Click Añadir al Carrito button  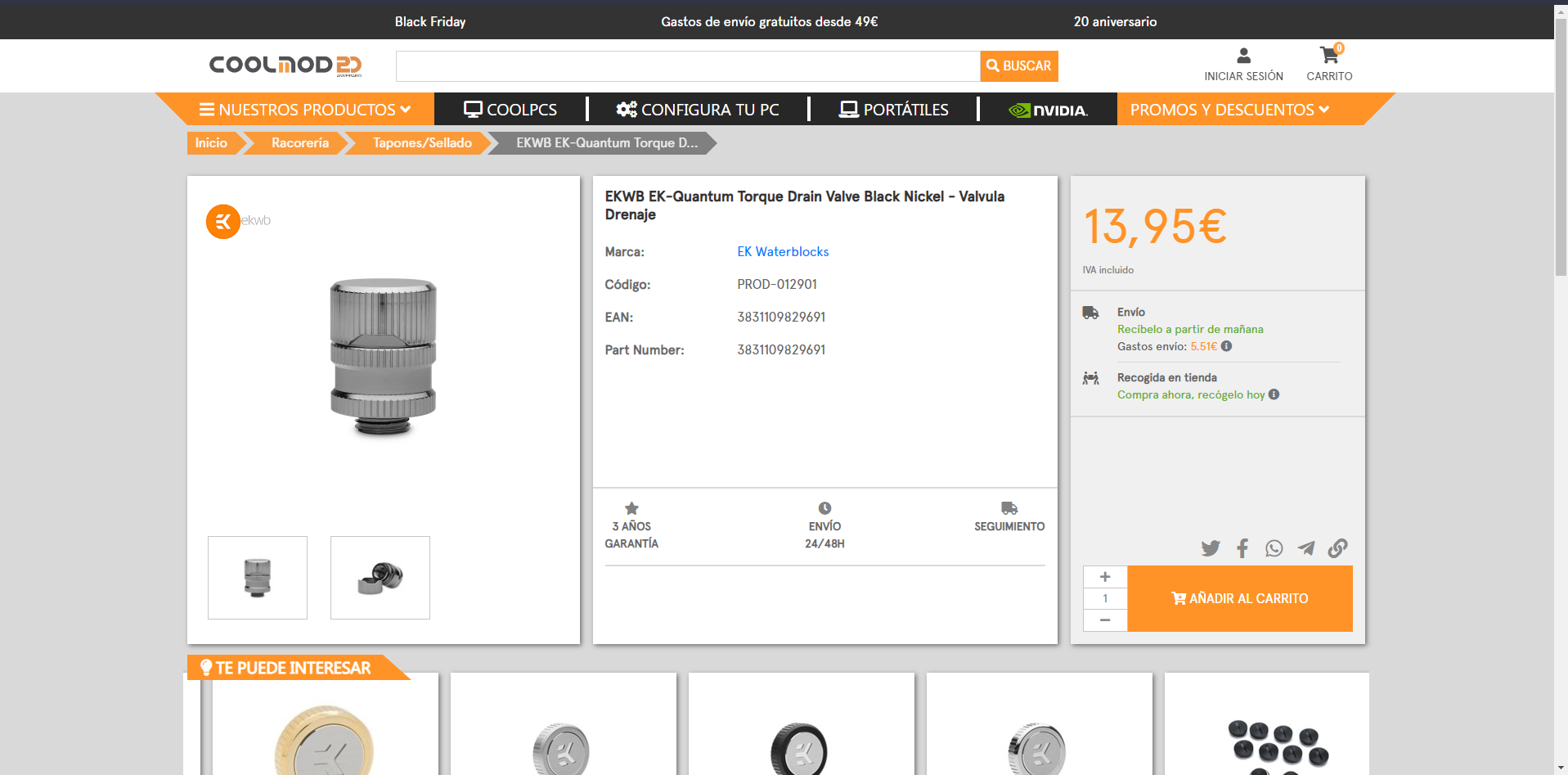pyautogui.click(x=1239, y=598)
